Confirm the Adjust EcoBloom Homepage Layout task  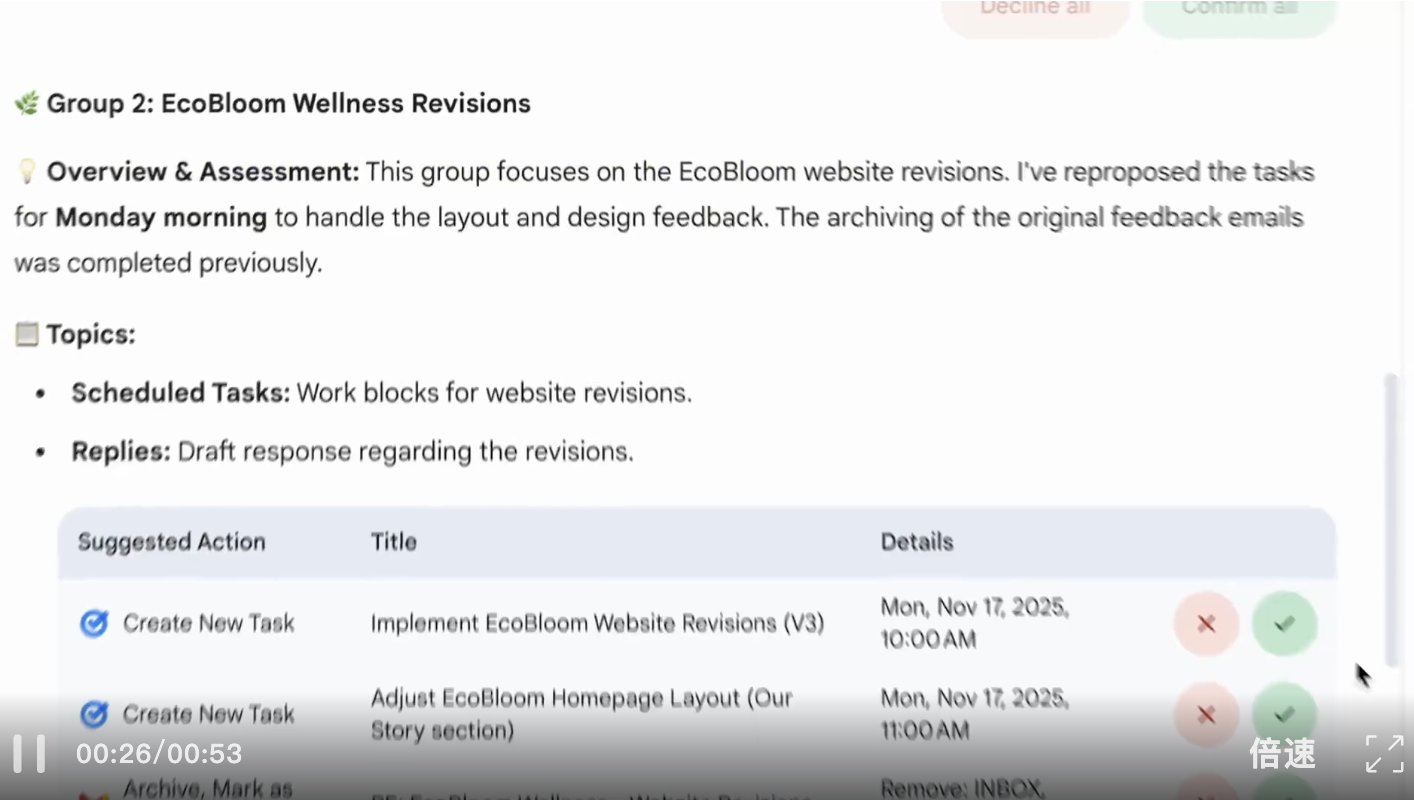click(x=1284, y=714)
